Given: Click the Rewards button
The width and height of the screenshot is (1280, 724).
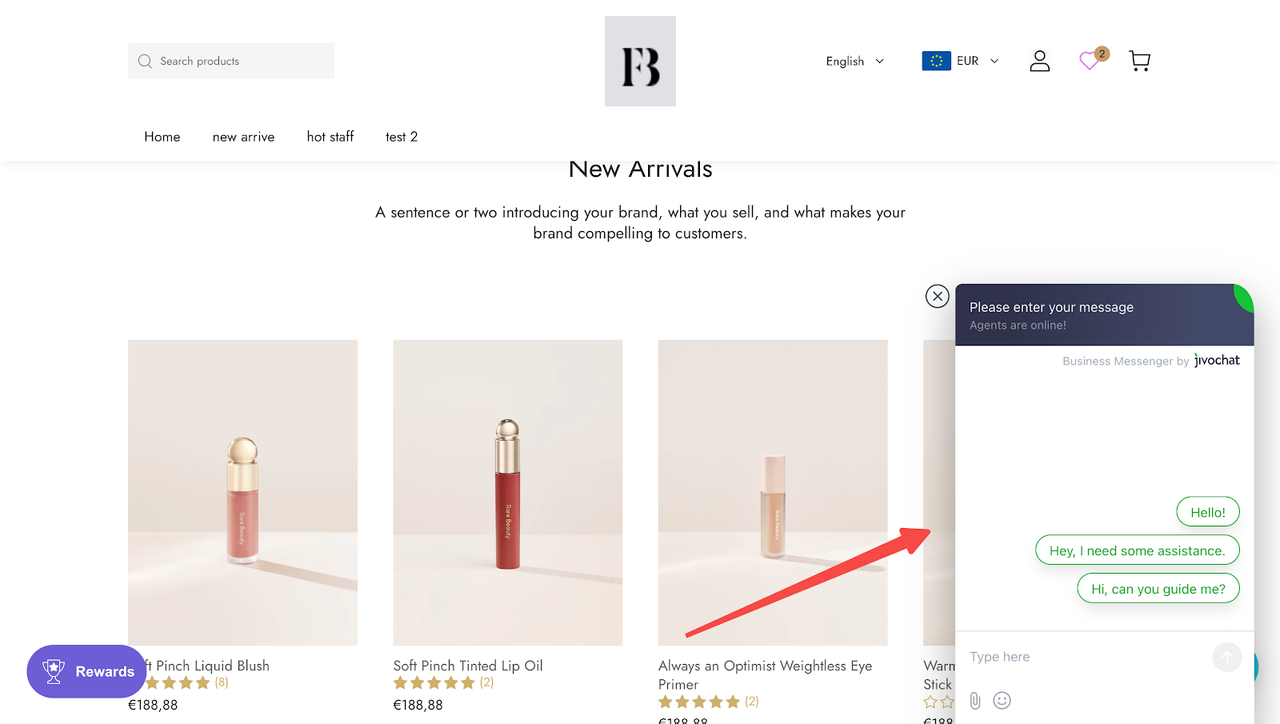Looking at the screenshot, I should pos(87,672).
